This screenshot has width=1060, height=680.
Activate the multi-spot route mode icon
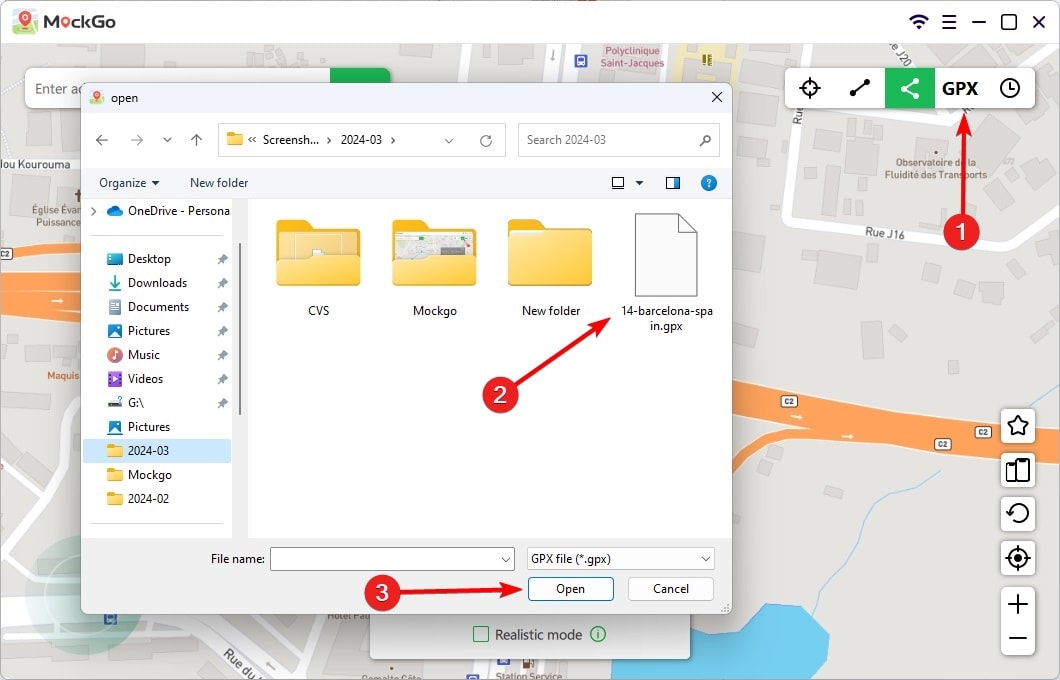pos(909,88)
